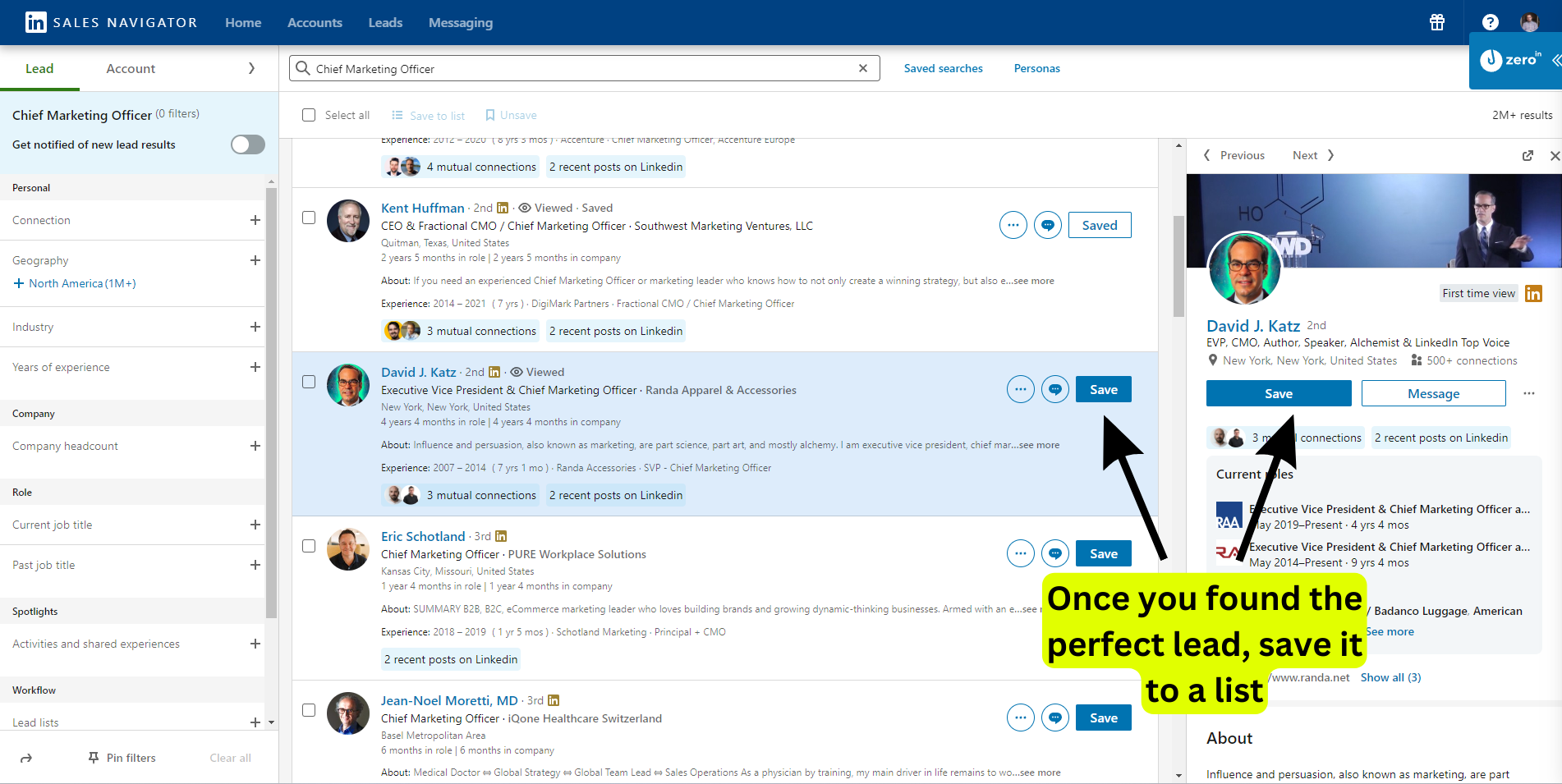
Task: Click the LinkedIn Sales Navigator logo
Action: 111,22
